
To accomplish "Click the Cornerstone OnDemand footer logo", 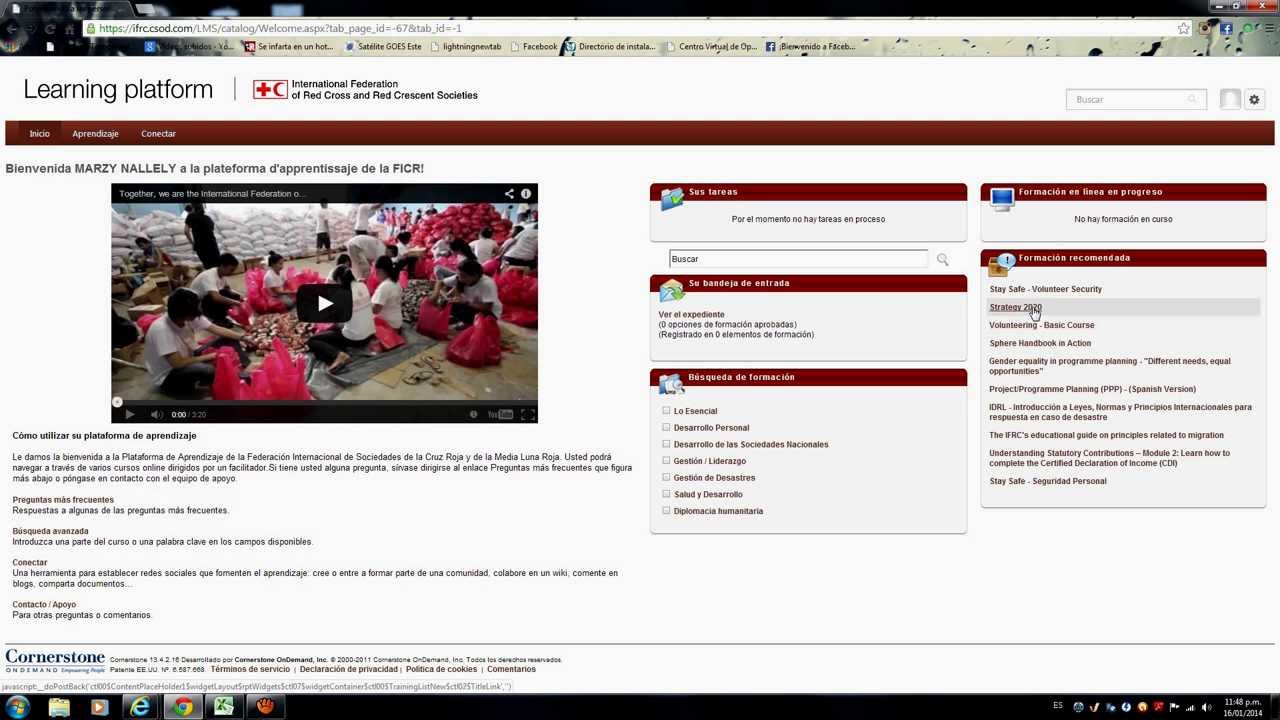I will (55, 661).
